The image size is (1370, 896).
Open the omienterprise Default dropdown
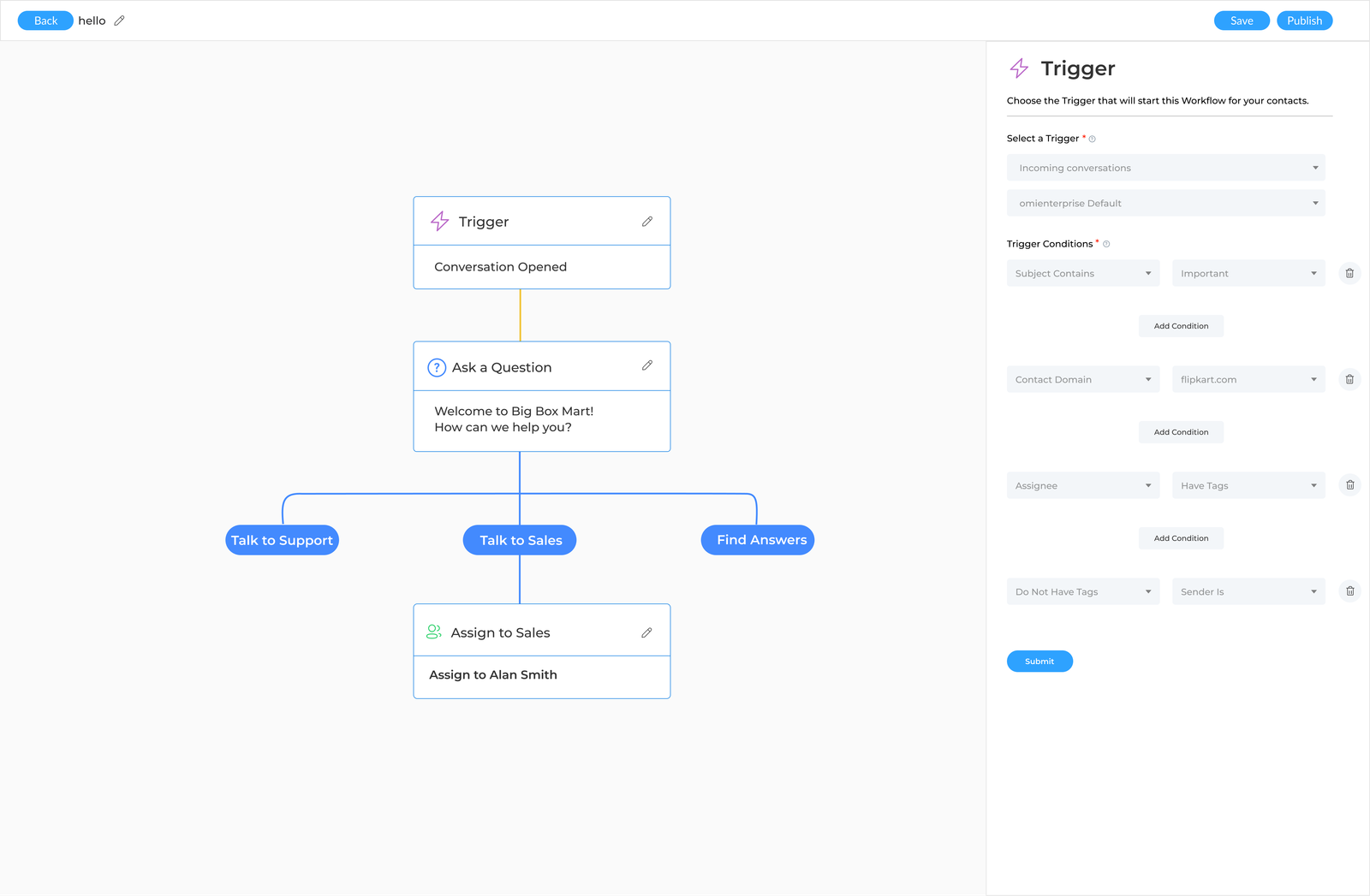click(x=1165, y=203)
